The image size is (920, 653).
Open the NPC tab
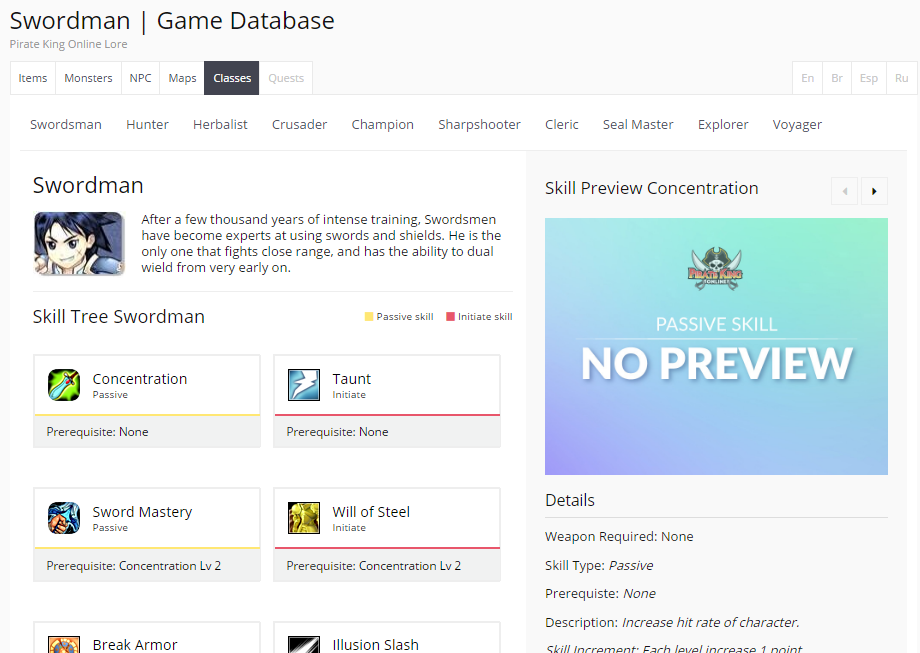[x=140, y=78]
